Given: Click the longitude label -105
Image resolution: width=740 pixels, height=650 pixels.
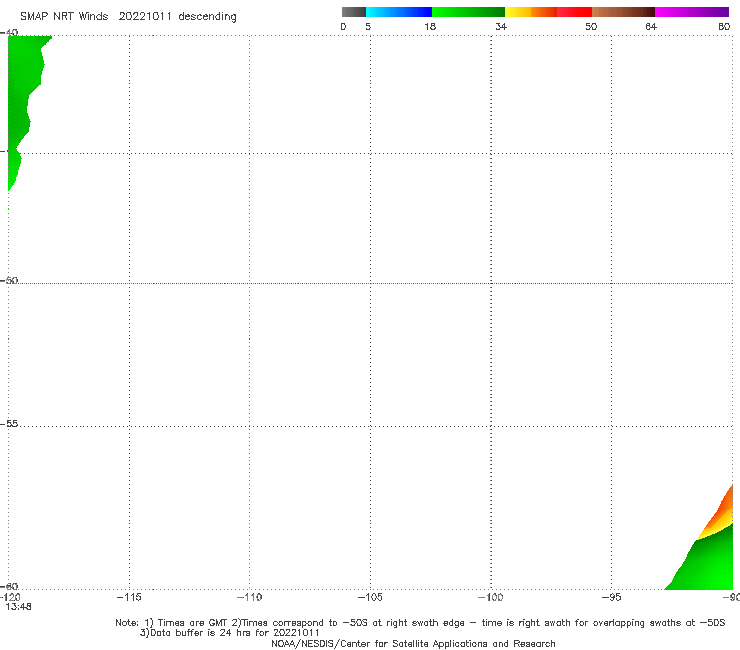Looking at the screenshot, I should click(370, 597).
